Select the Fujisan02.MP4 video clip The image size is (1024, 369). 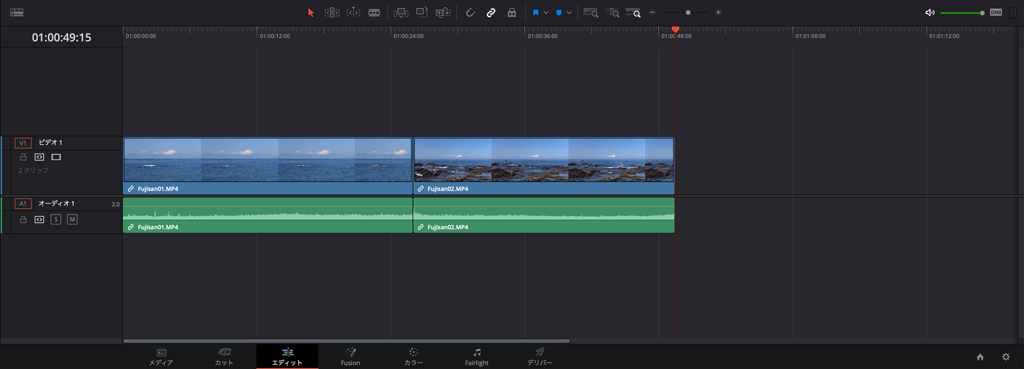click(x=544, y=166)
